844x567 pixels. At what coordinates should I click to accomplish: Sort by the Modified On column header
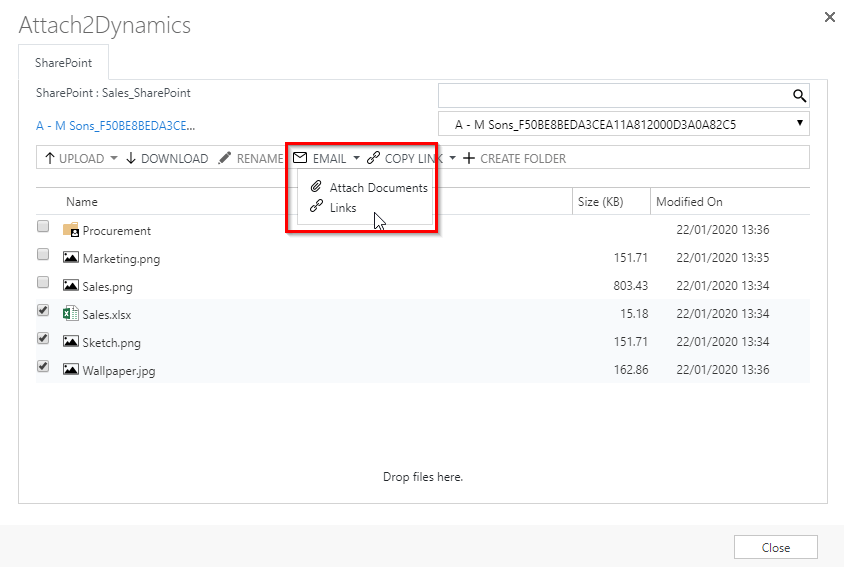[689, 202]
